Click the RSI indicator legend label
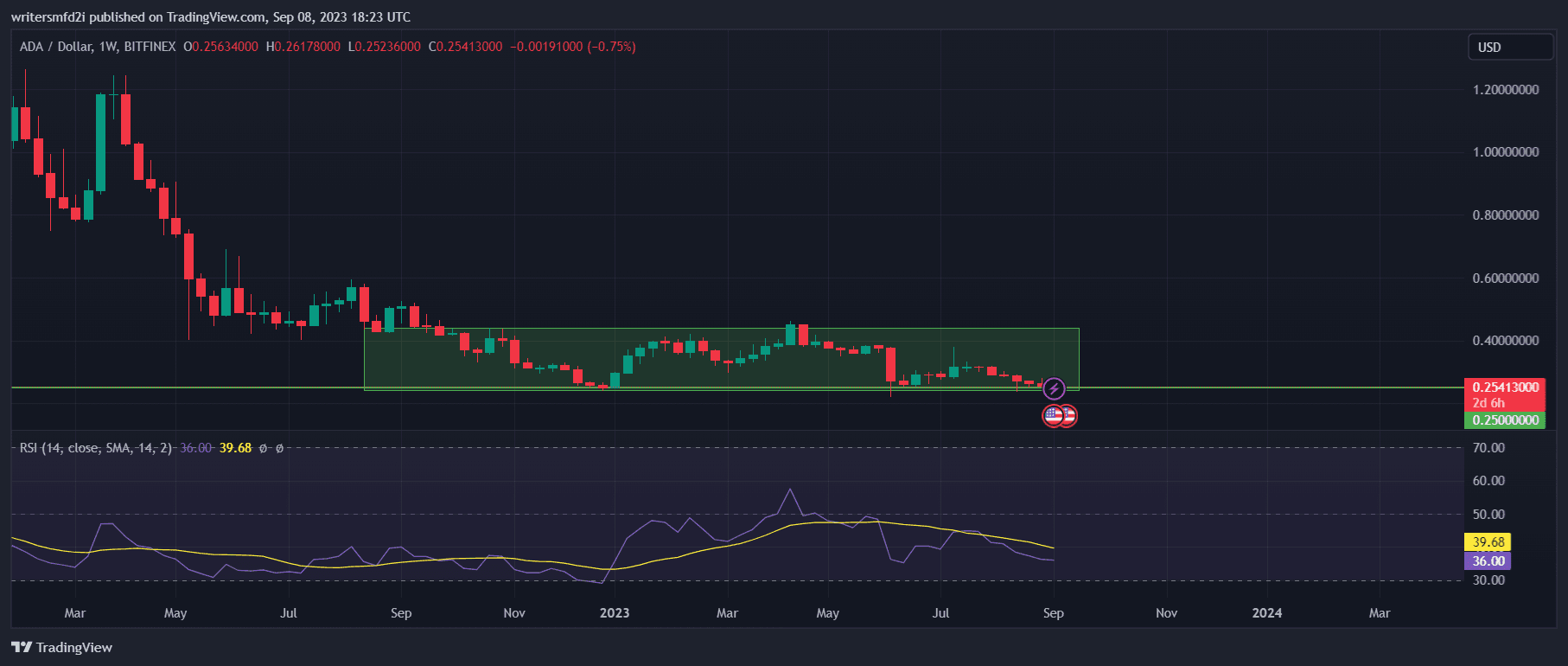Image resolution: width=1568 pixels, height=666 pixels. click(95, 448)
